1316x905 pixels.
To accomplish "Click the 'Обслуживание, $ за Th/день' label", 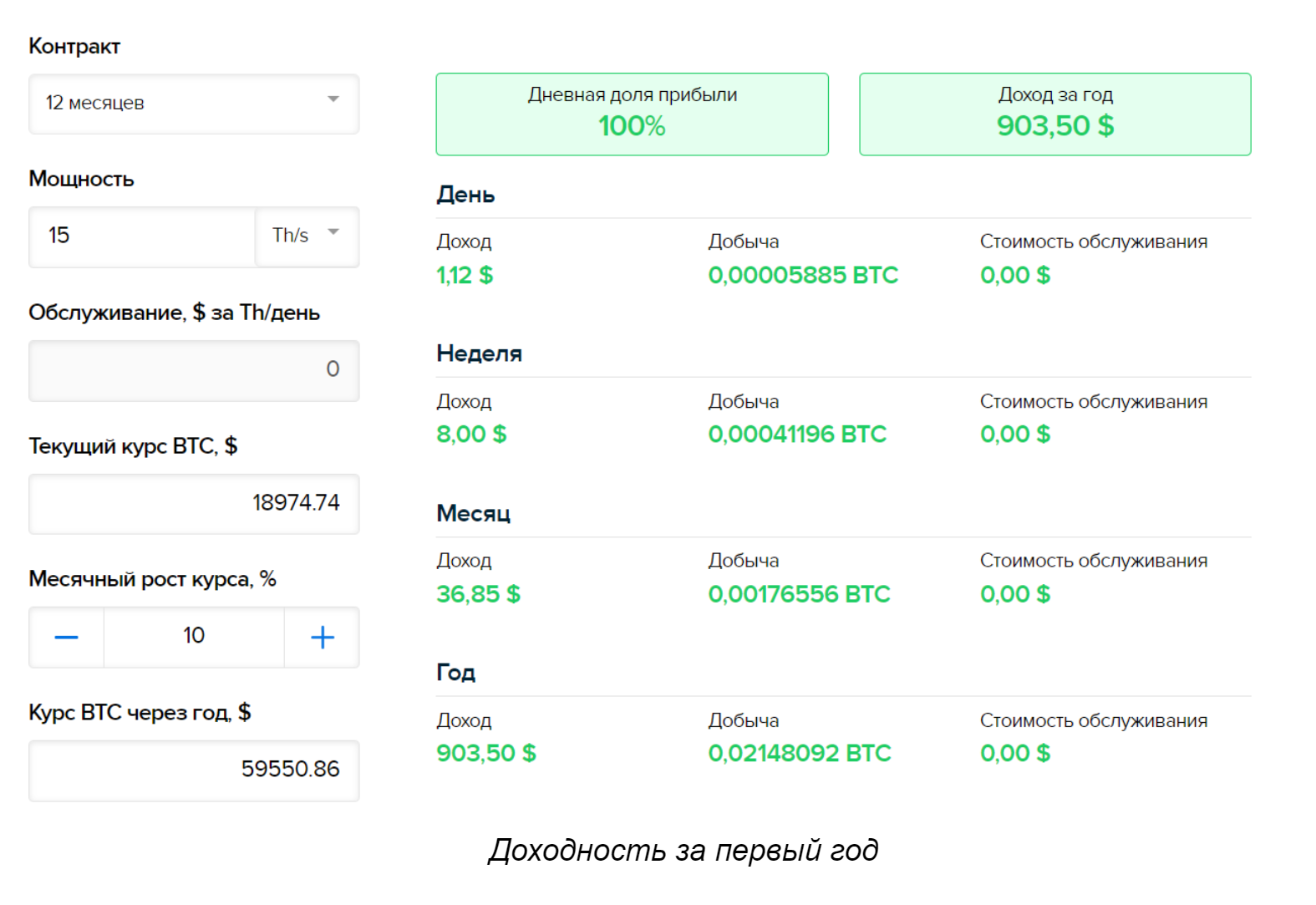I will point(174,313).
